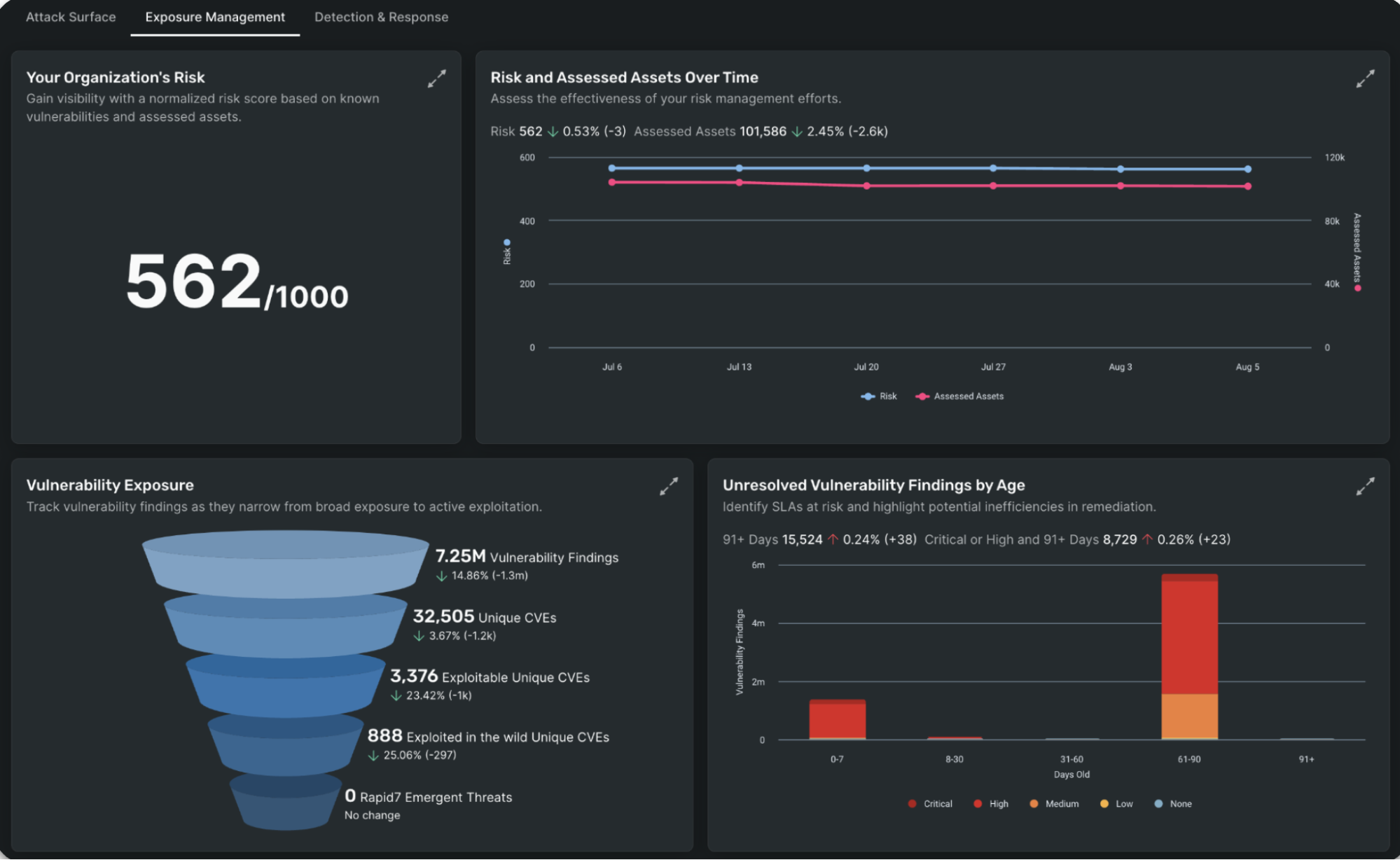Click the green decrease arrow under Unique CVEs
The height and width of the screenshot is (860, 1400).
(x=419, y=637)
